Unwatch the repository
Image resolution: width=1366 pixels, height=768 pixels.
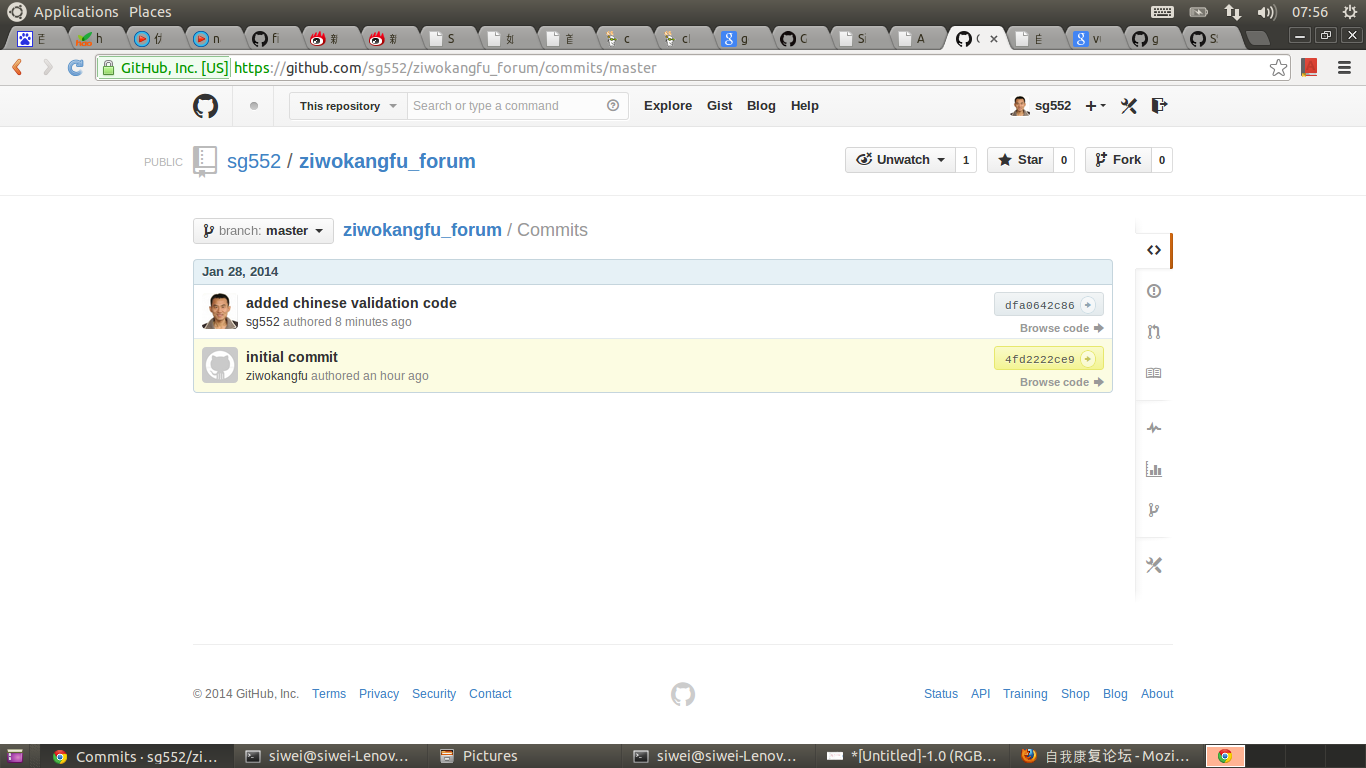(899, 159)
